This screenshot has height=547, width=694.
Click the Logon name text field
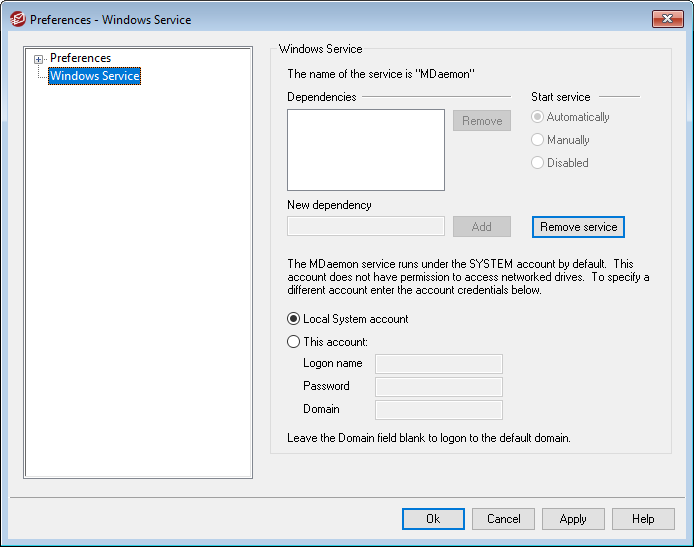[438, 364]
